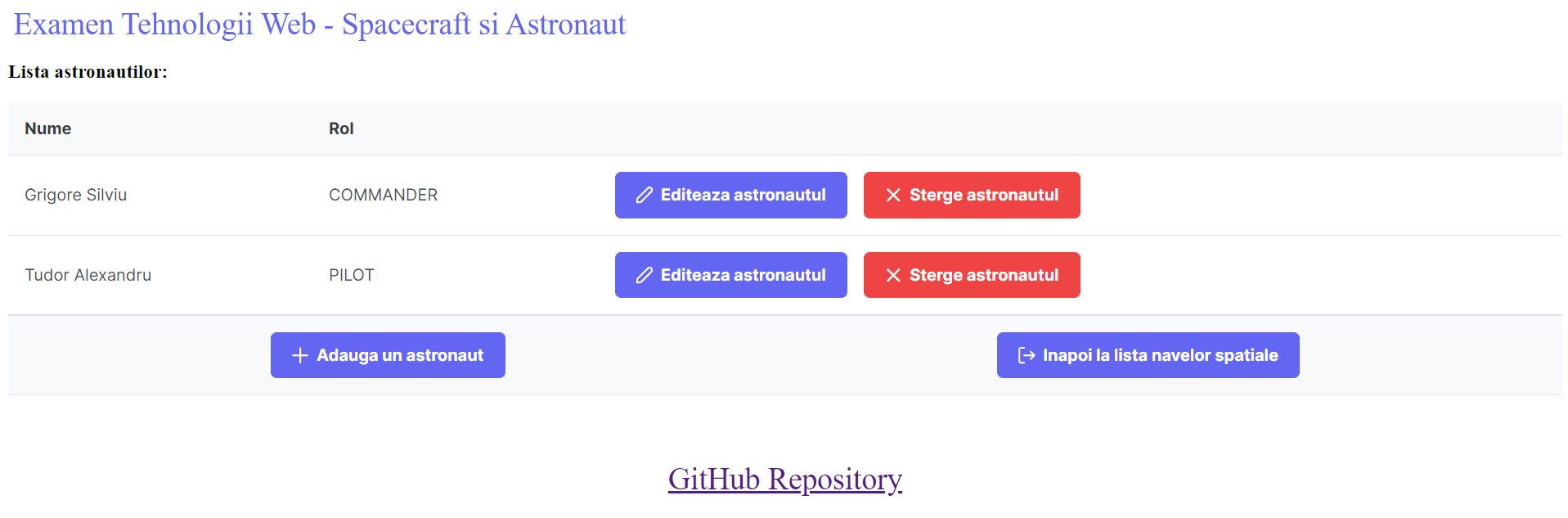
Task: Click the edit pencil in the COMMANDER row
Action: tap(645, 195)
